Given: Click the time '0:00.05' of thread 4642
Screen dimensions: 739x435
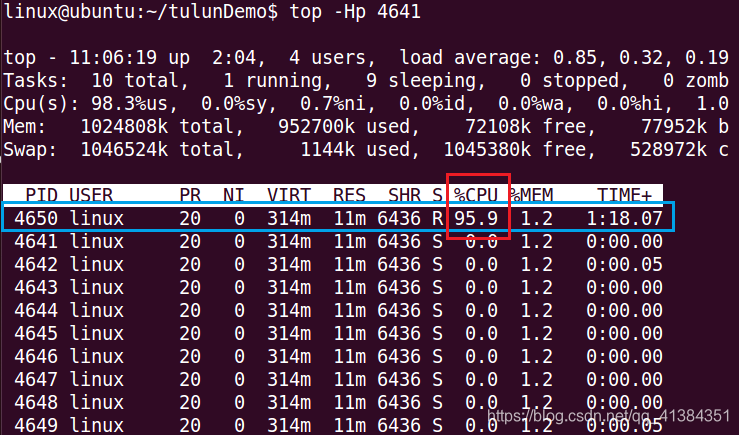Looking at the screenshot, I should click(x=624, y=264).
